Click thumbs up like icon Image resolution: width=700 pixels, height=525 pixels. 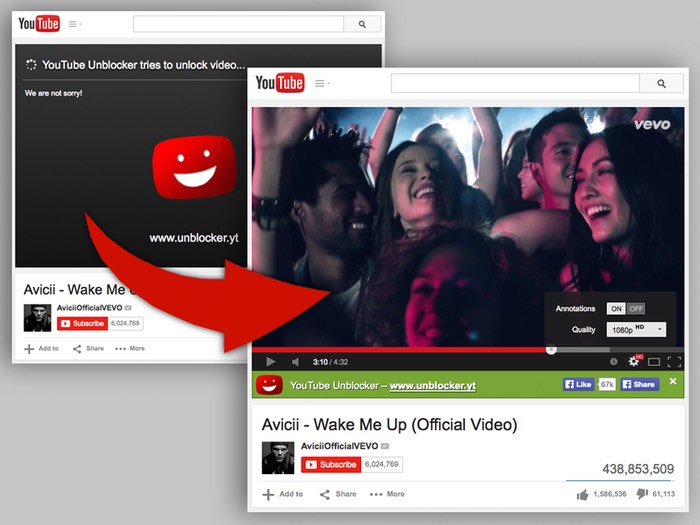tap(582, 494)
